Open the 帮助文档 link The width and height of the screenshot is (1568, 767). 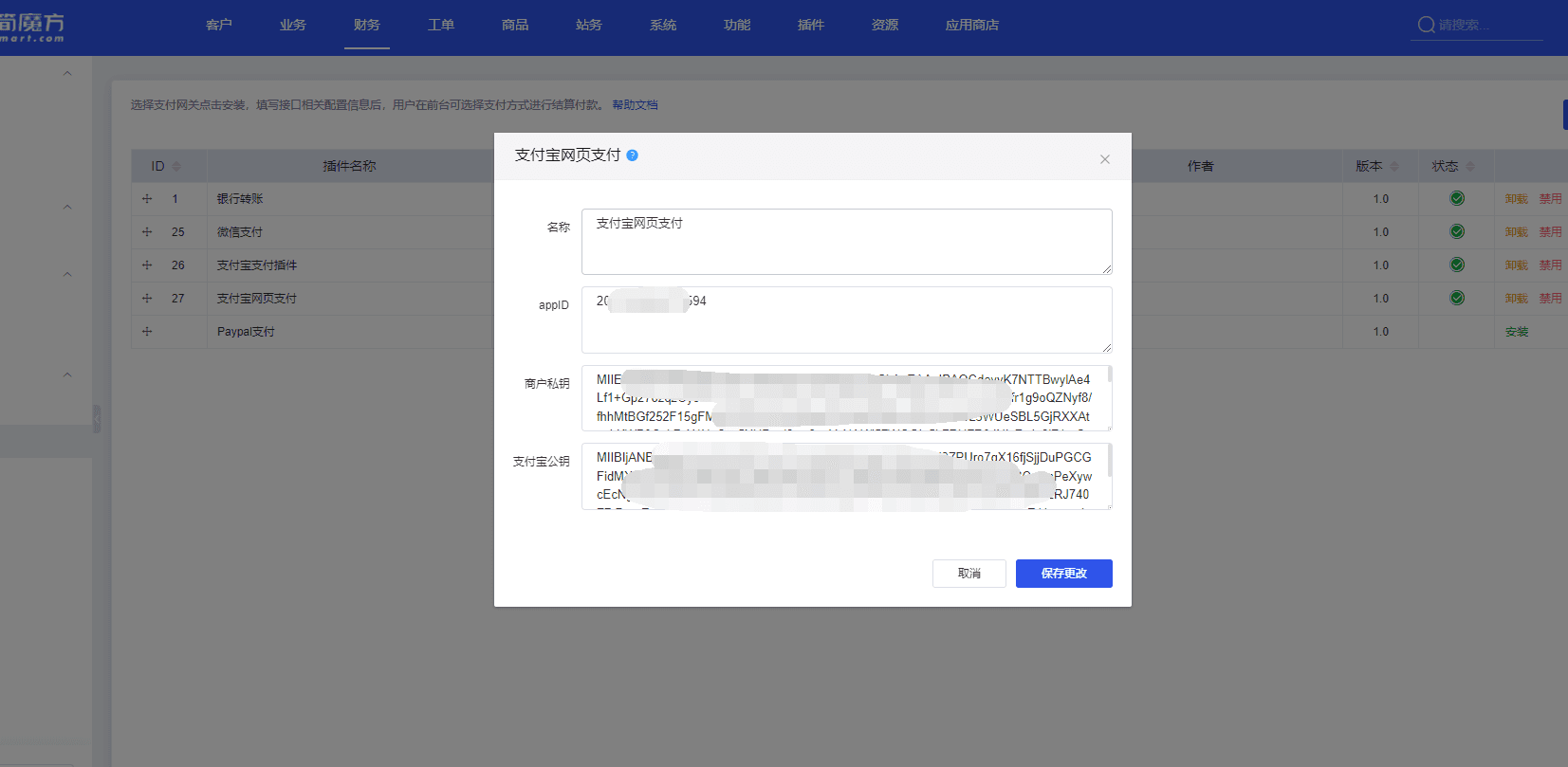tap(635, 105)
